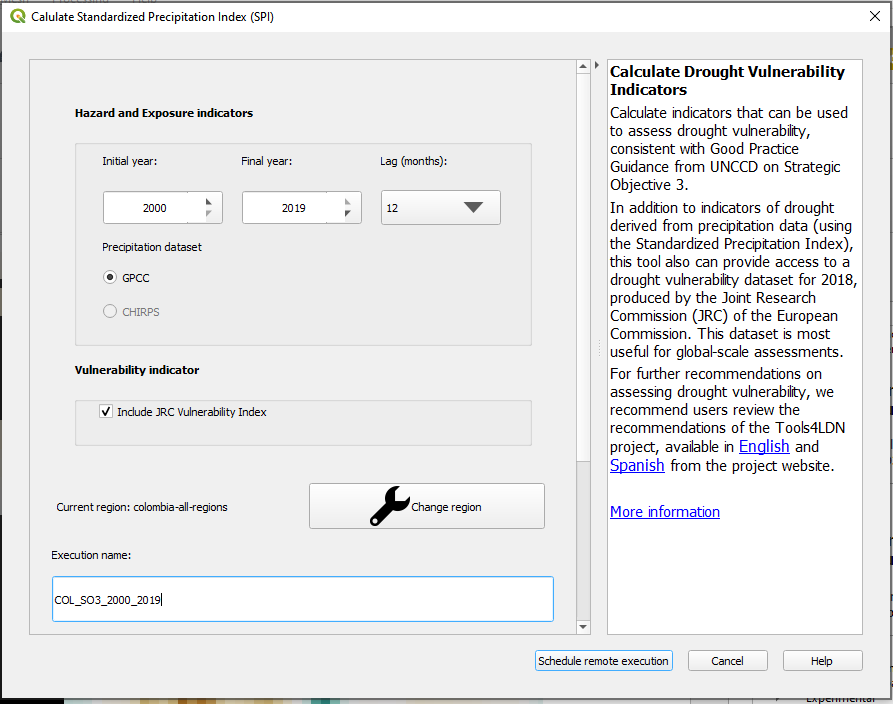Increase the Final year value

(x=348, y=202)
